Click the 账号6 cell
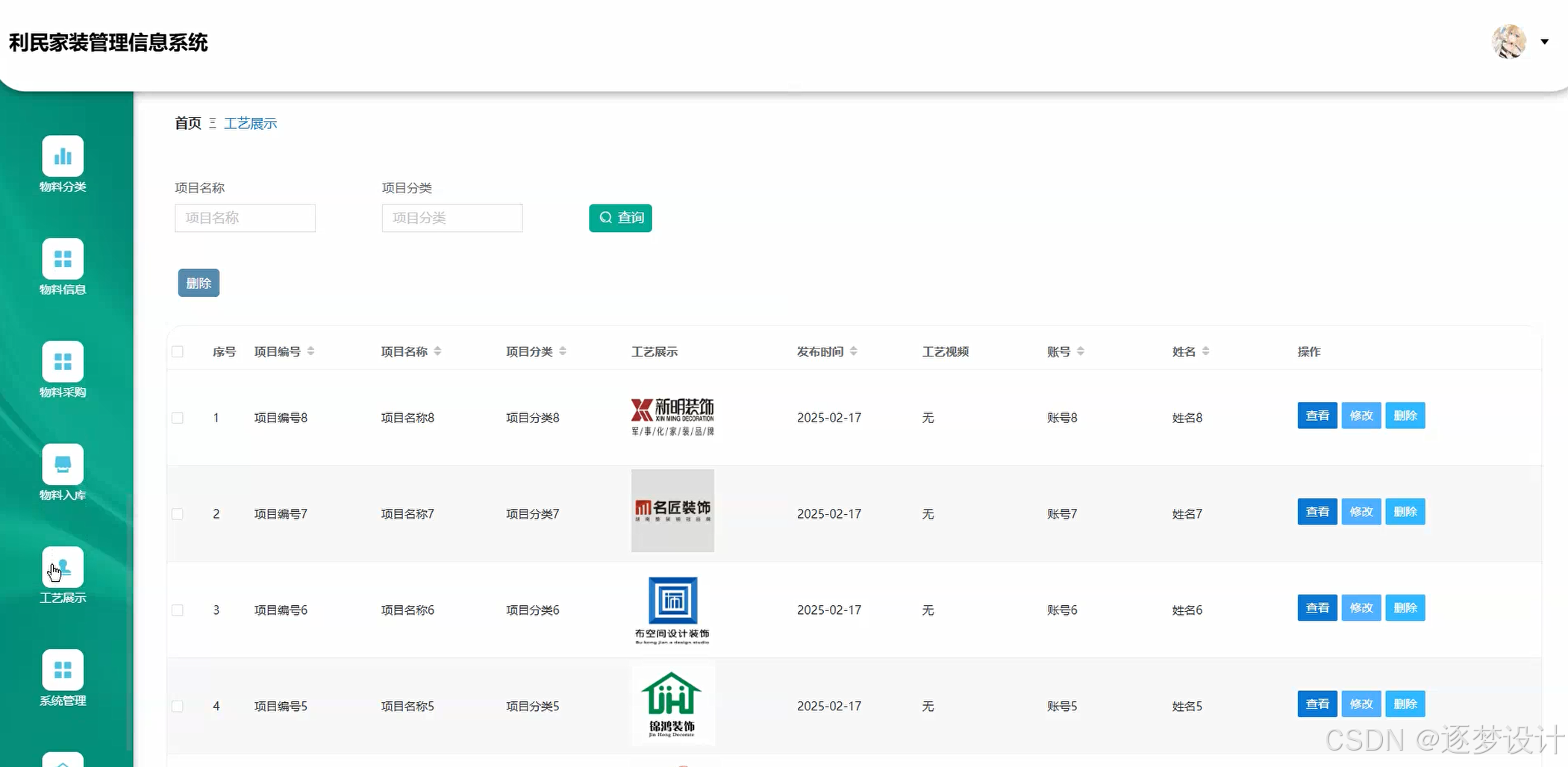Viewport: 1568px width, 767px height. pyautogui.click(x=1062, y=610)
